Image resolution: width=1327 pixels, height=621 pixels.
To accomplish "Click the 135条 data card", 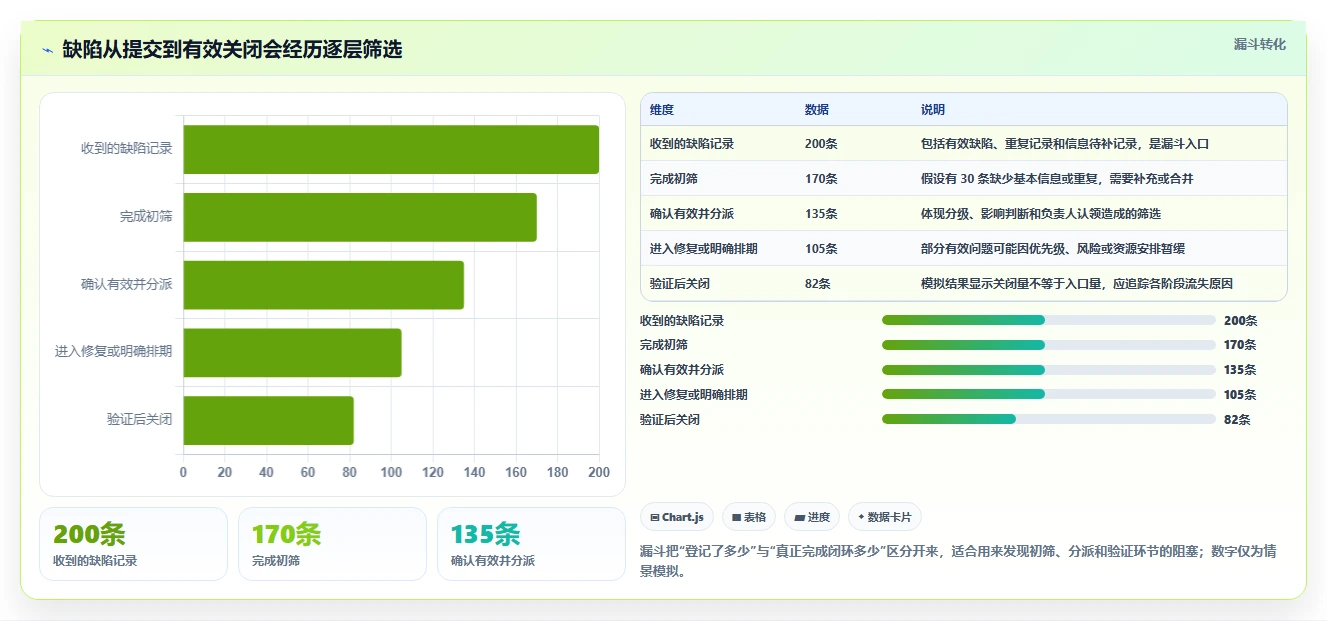I will tap(531, 544).
